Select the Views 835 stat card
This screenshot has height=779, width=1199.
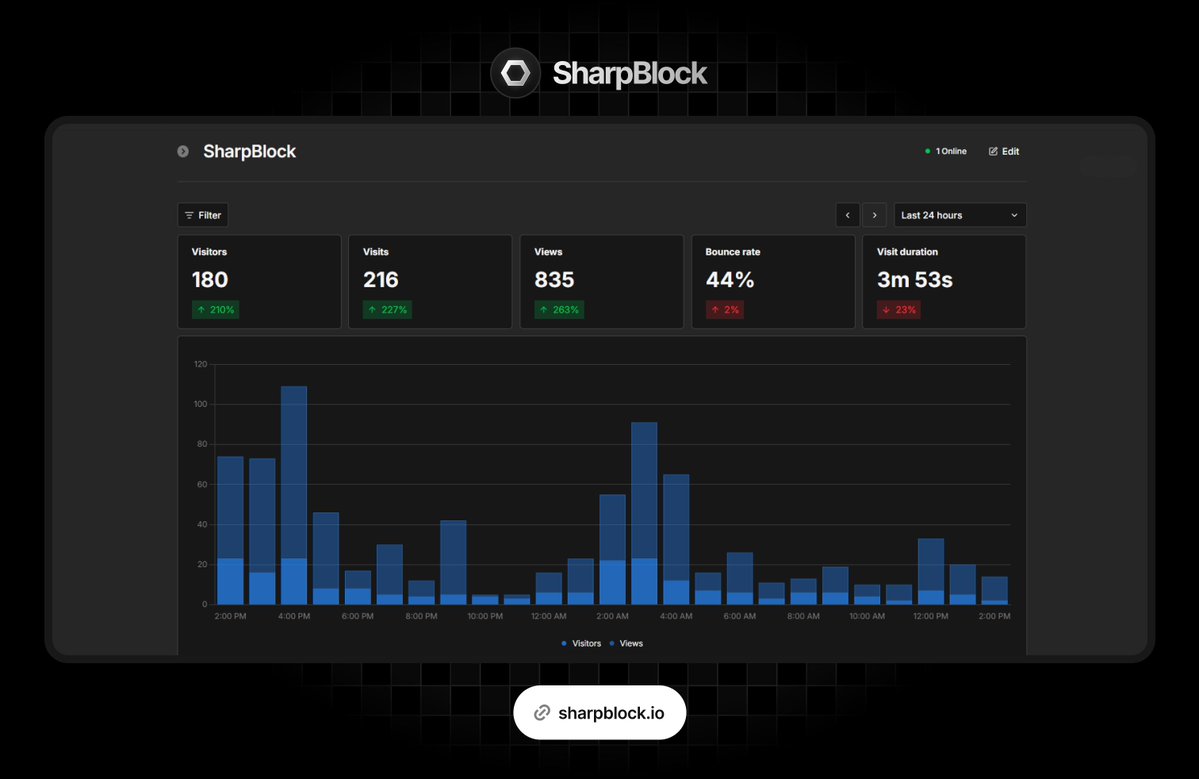click(602, 281)
